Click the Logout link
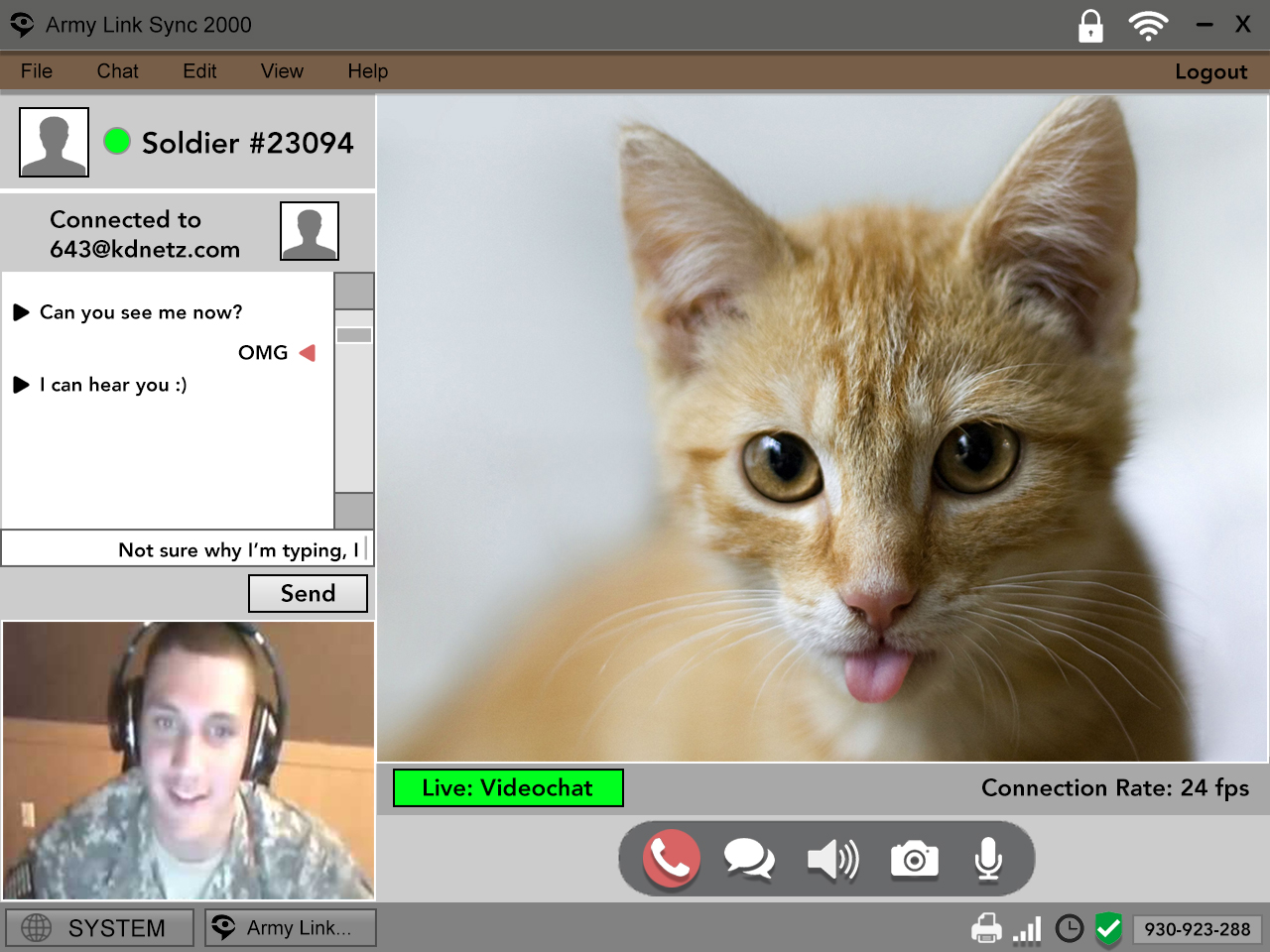The width and height of the screenshot is (1270, 952). pos(1210,71)
